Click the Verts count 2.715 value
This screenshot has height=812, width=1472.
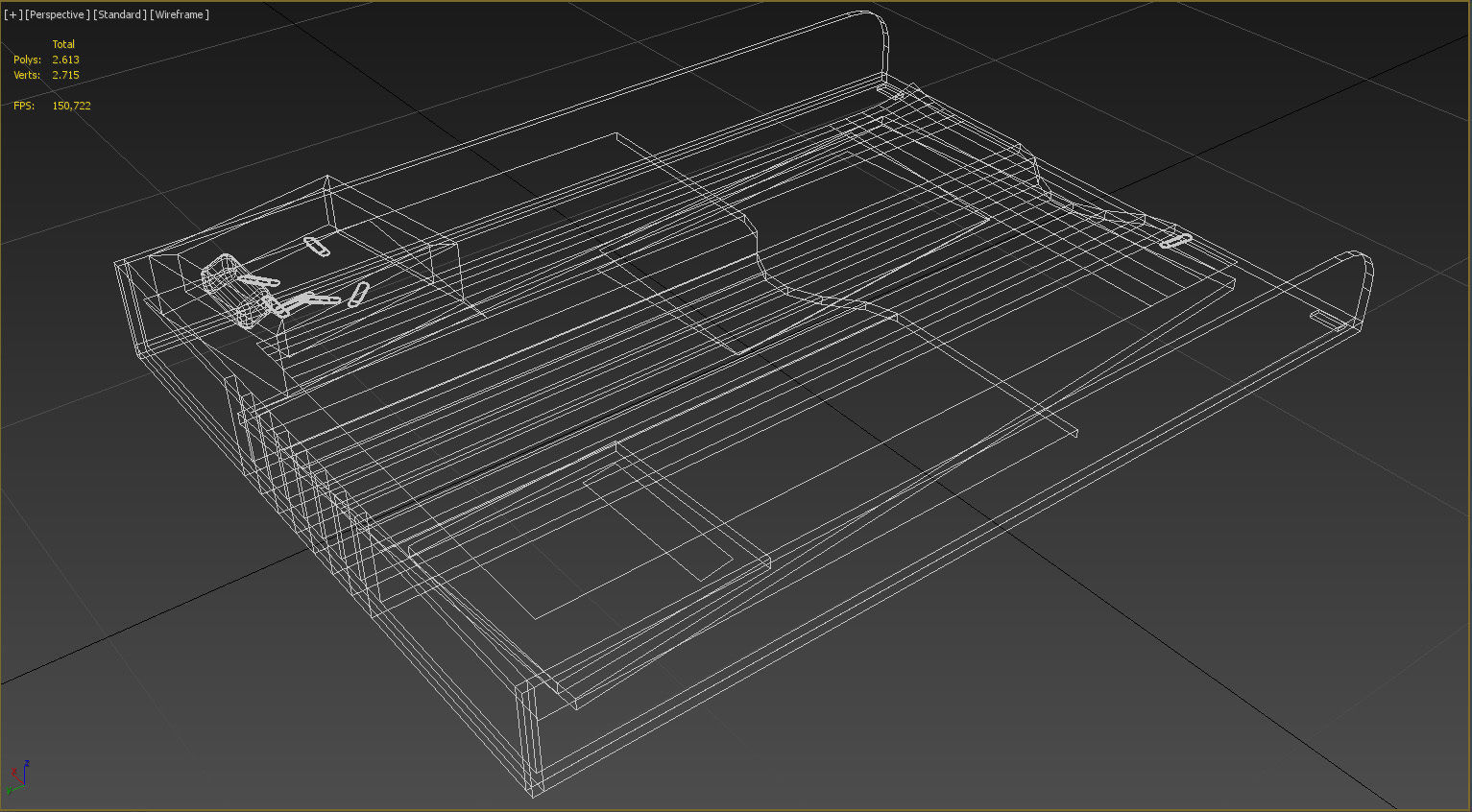pos(65,75)
